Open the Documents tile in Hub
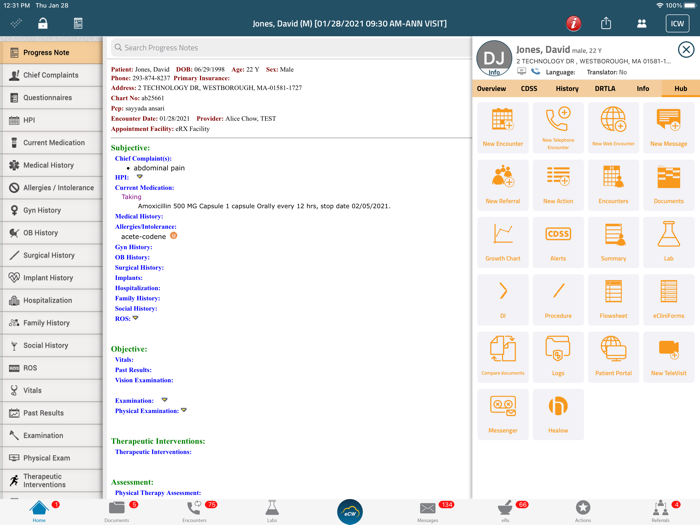700x525 pixels. 669,185
